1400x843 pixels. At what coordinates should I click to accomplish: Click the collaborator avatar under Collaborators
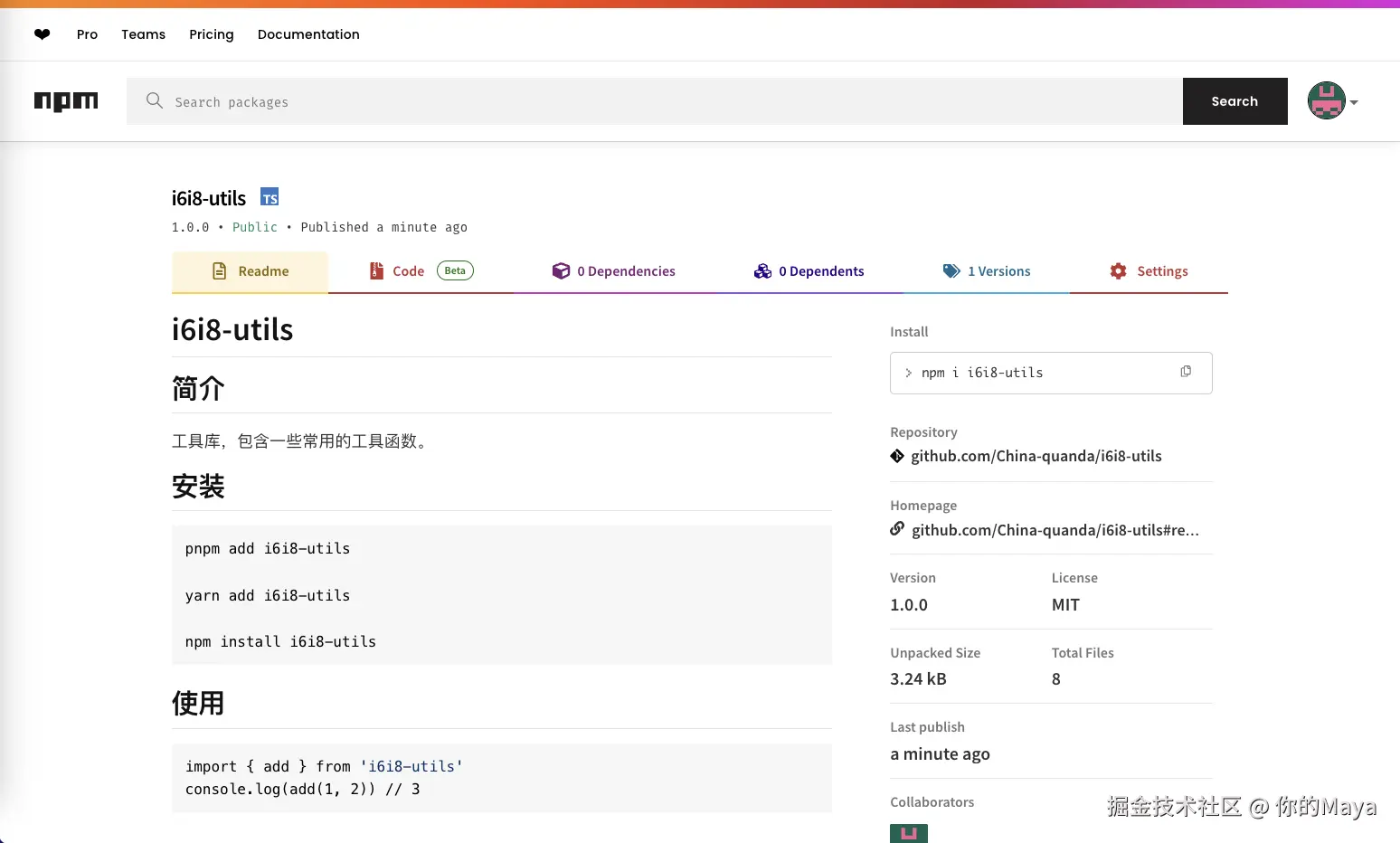[x=908, y=833]
